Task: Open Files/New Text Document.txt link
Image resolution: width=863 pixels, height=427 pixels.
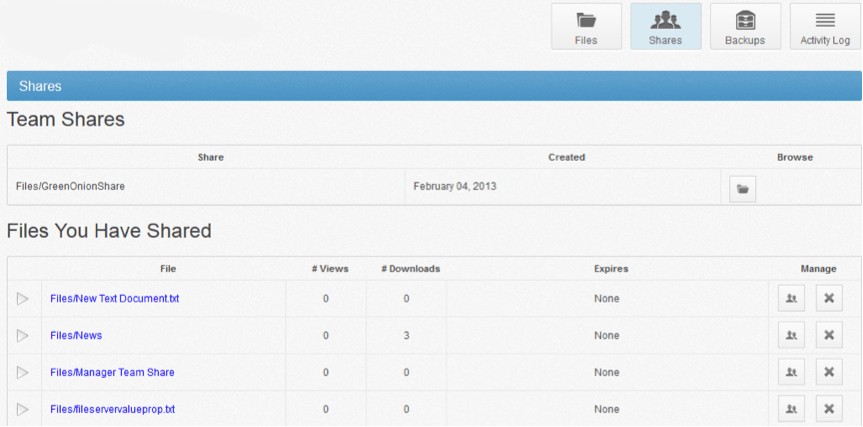Action: [114, 299]
